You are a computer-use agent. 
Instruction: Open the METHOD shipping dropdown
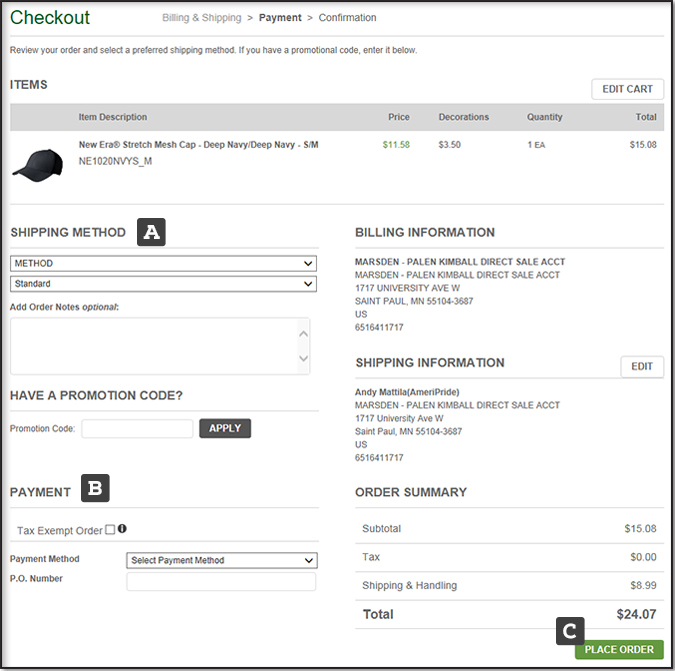pos(163,264)
